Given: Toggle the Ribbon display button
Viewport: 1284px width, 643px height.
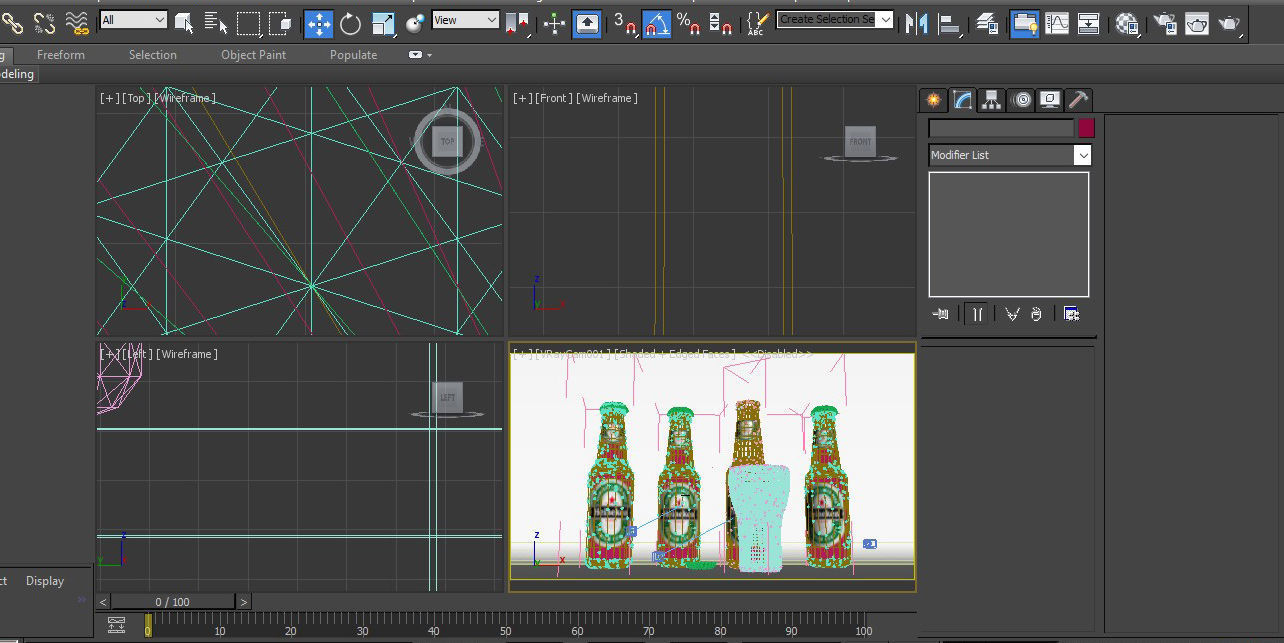Looking at the screenshot, I should point(1024,23).
